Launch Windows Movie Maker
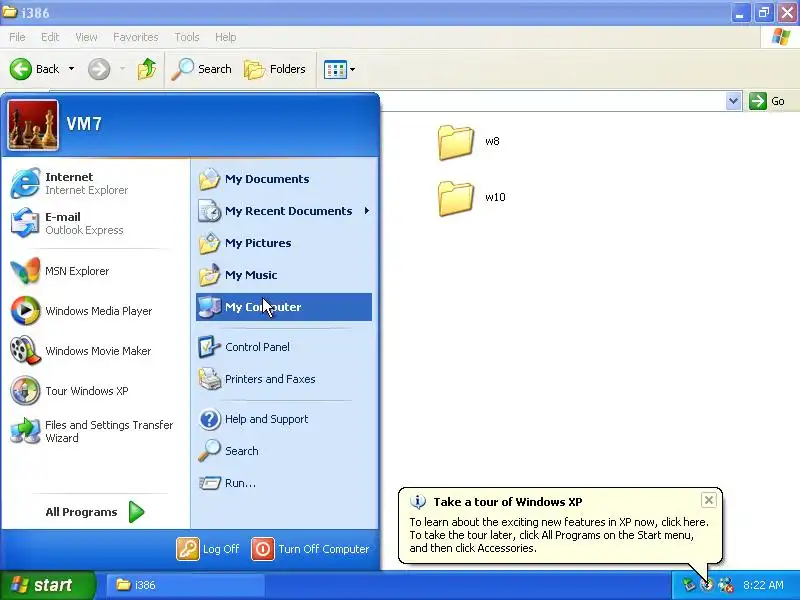 tap(94, 351)
